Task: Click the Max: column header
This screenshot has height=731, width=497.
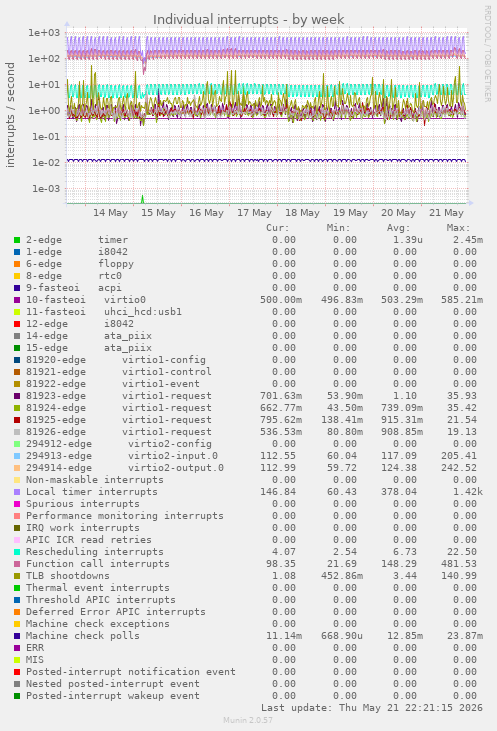Action: 458,228
